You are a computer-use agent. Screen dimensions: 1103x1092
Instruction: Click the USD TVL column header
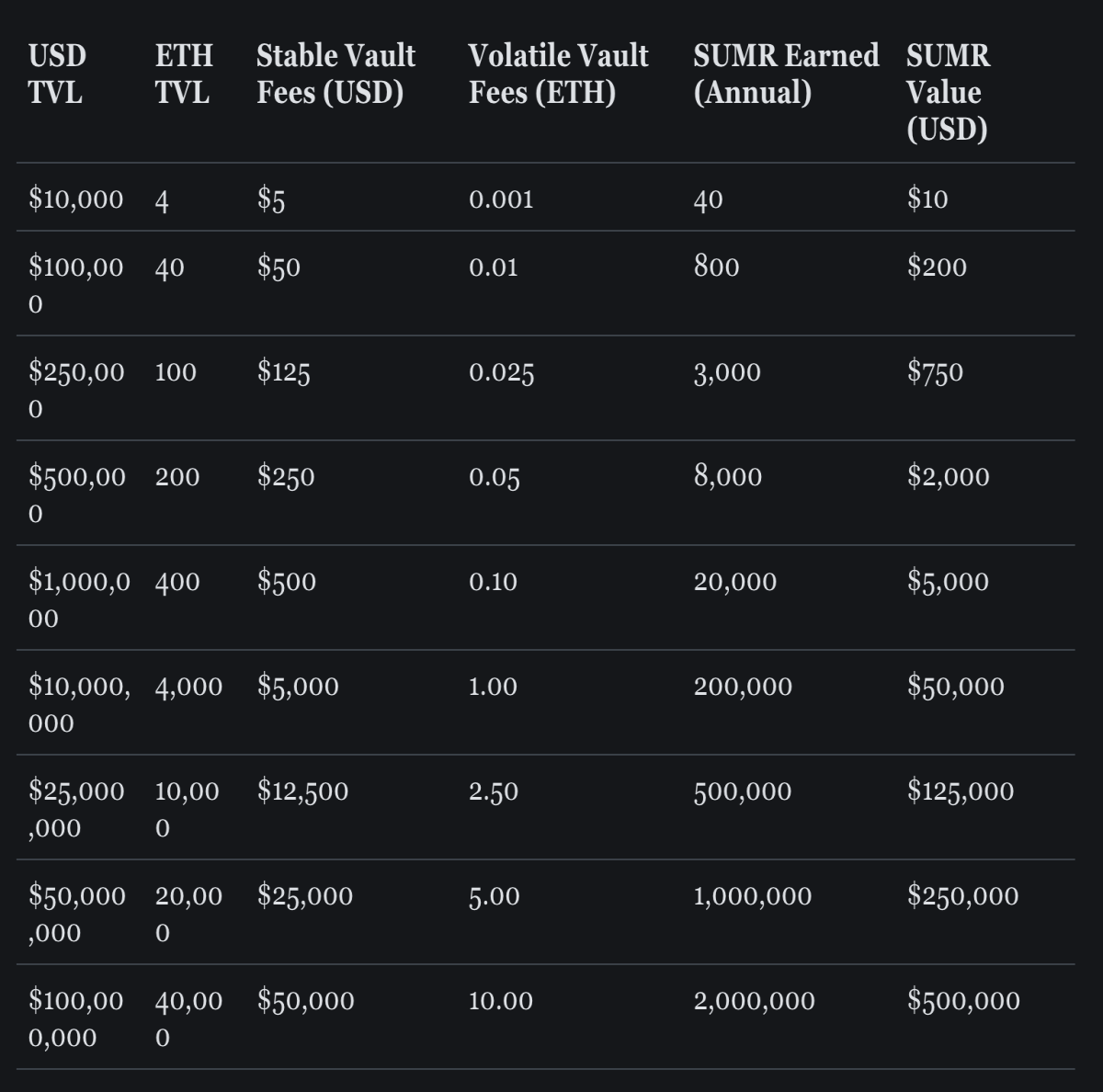(57, 74)
